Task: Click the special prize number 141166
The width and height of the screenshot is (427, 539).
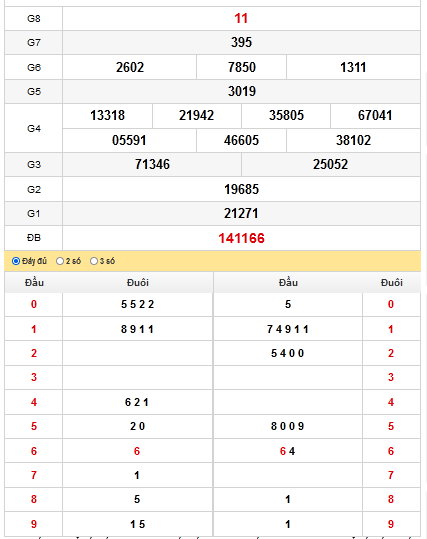Action: pyautogui.click(x=241, y=238)
